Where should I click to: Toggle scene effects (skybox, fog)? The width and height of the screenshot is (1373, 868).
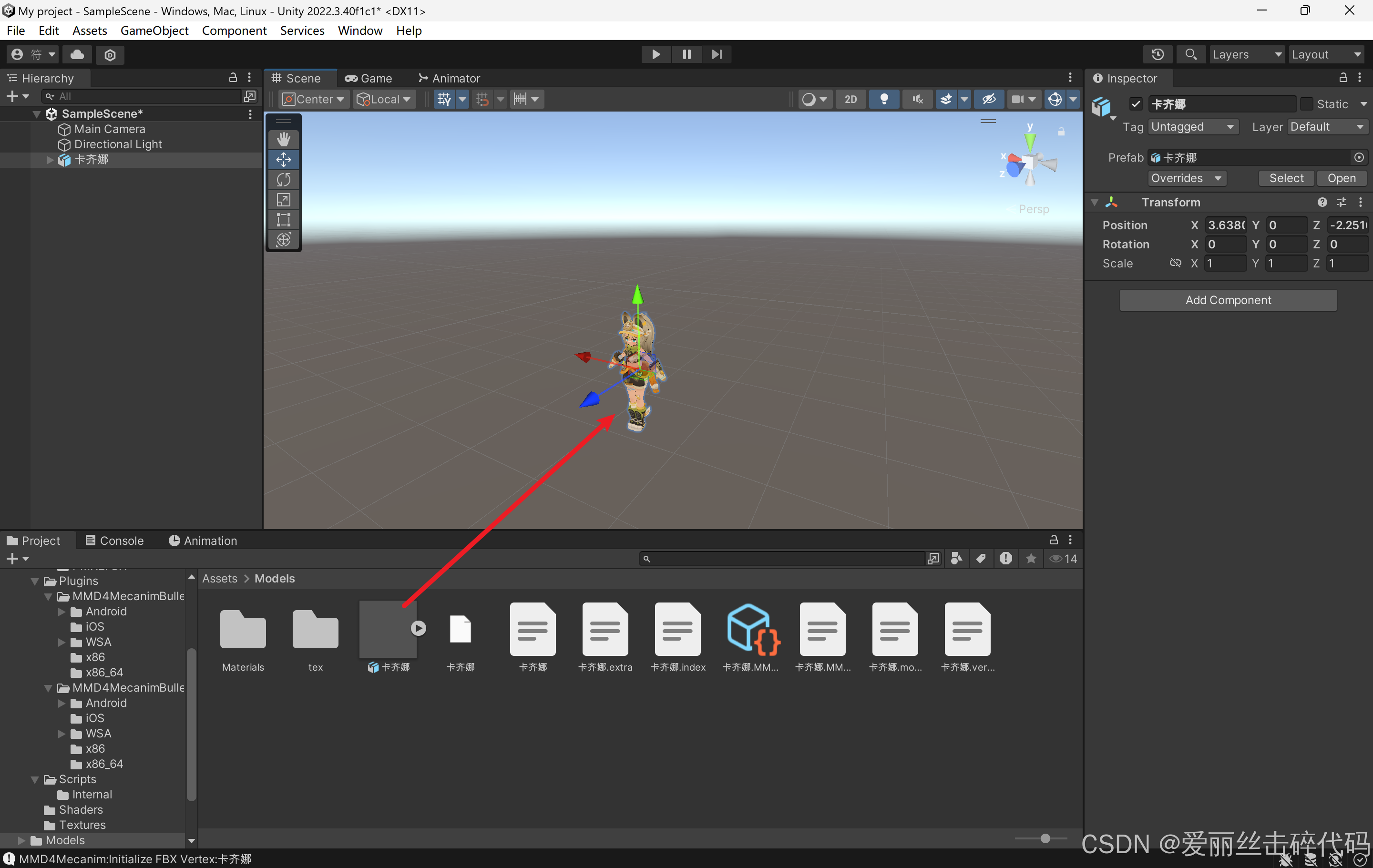(x=946, y=99)
